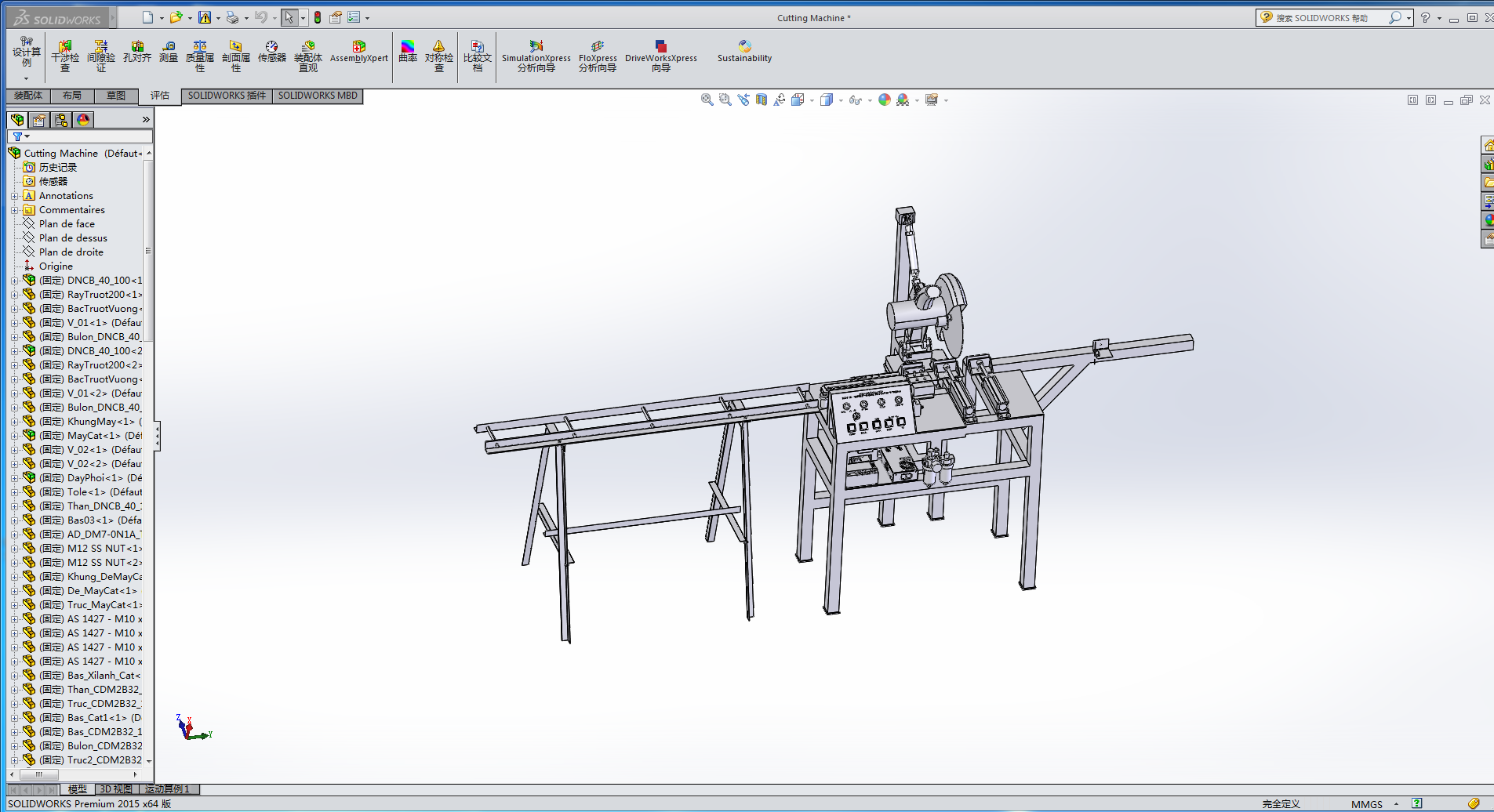Expand the Commentaires folder in tree
The width and height of the screenshot is (1494, 812).
click(x=14, y=210)
